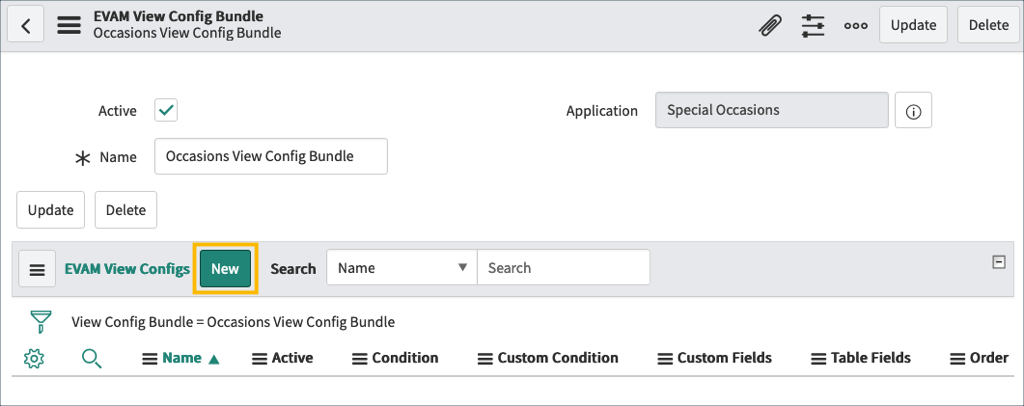Screen dimensions: 1024x406
Task: Sort by Custom Condition column header
Action: 558,358
